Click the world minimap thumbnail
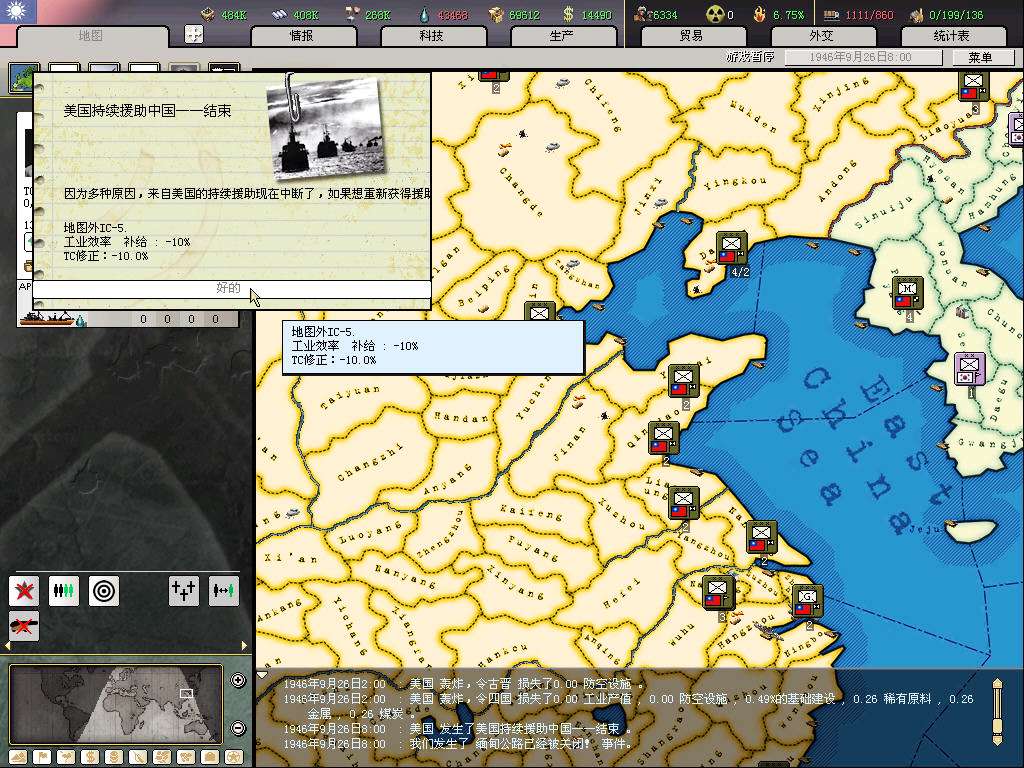 coord(116,703)
